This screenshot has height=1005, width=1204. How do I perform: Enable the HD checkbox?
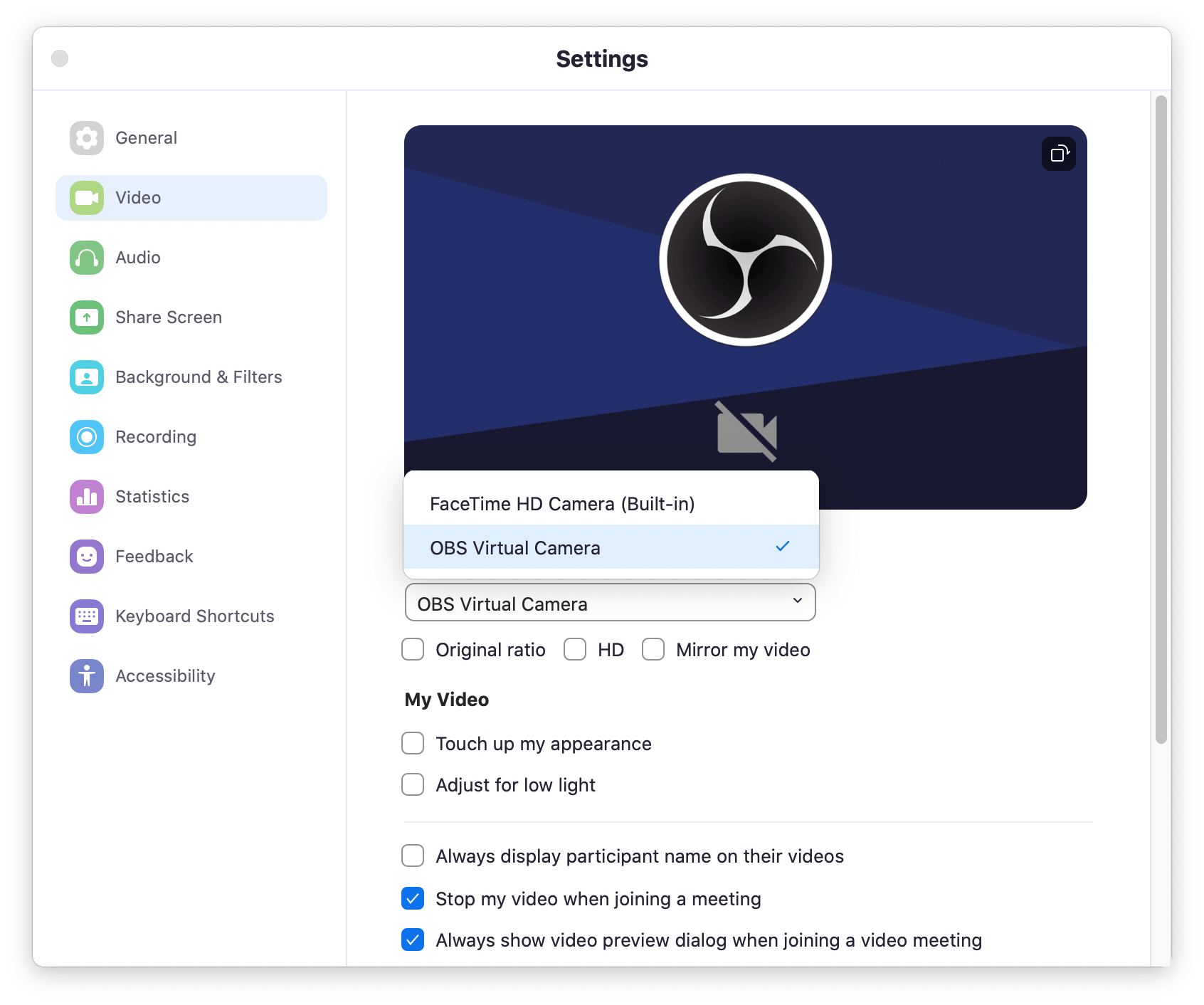coord(575,650)
